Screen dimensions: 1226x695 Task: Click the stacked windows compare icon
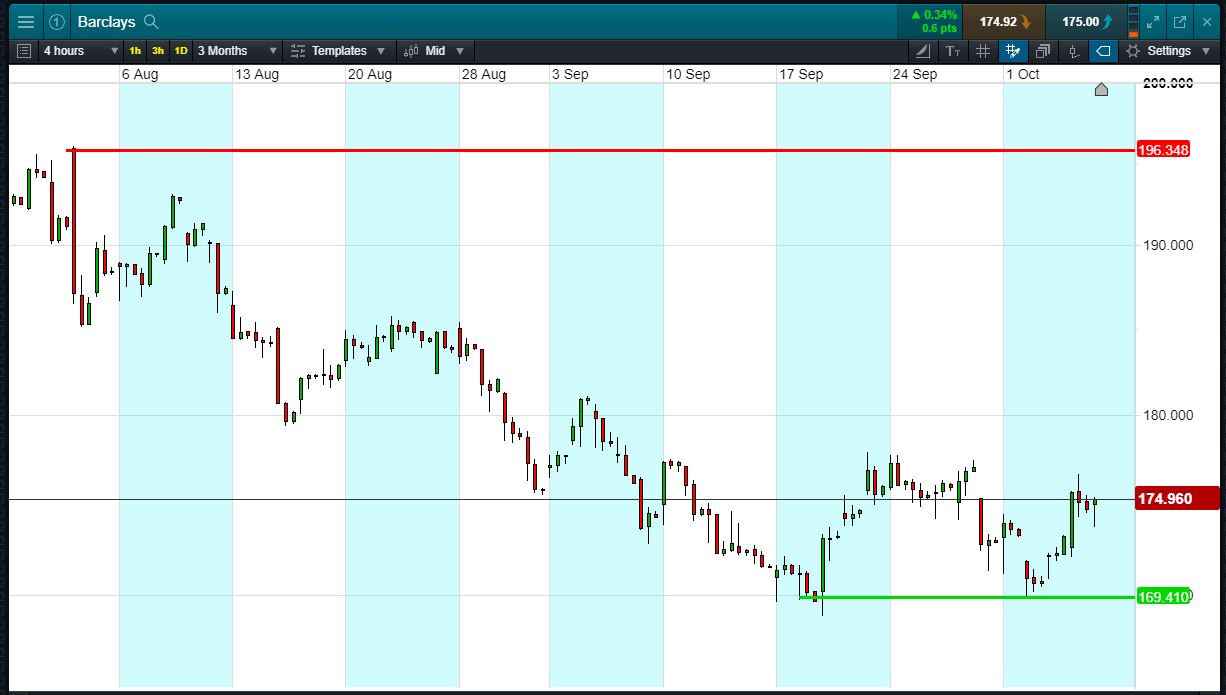pyautogui.click(x=1043, y=51)
